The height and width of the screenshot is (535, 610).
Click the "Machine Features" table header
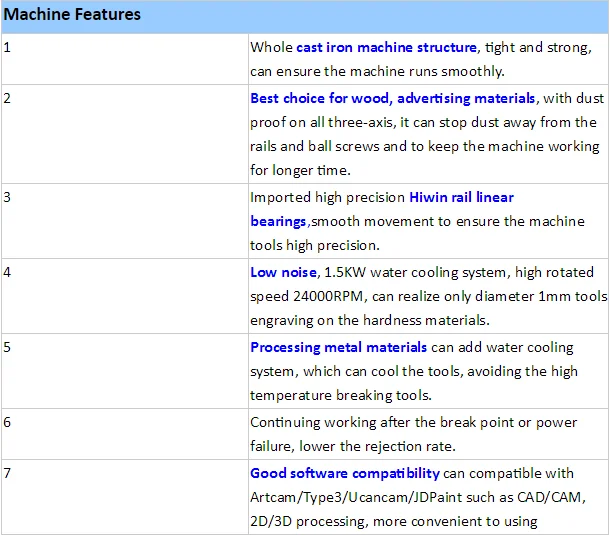coord(73,15)
